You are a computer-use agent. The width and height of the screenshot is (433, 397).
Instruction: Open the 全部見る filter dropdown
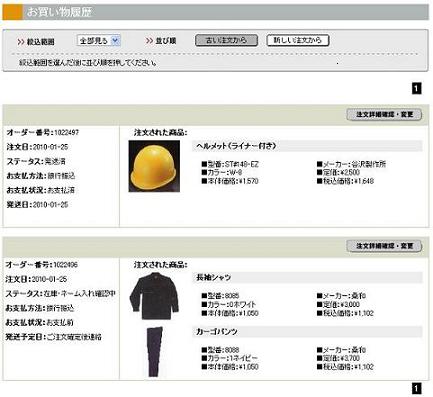pos(98,41)
